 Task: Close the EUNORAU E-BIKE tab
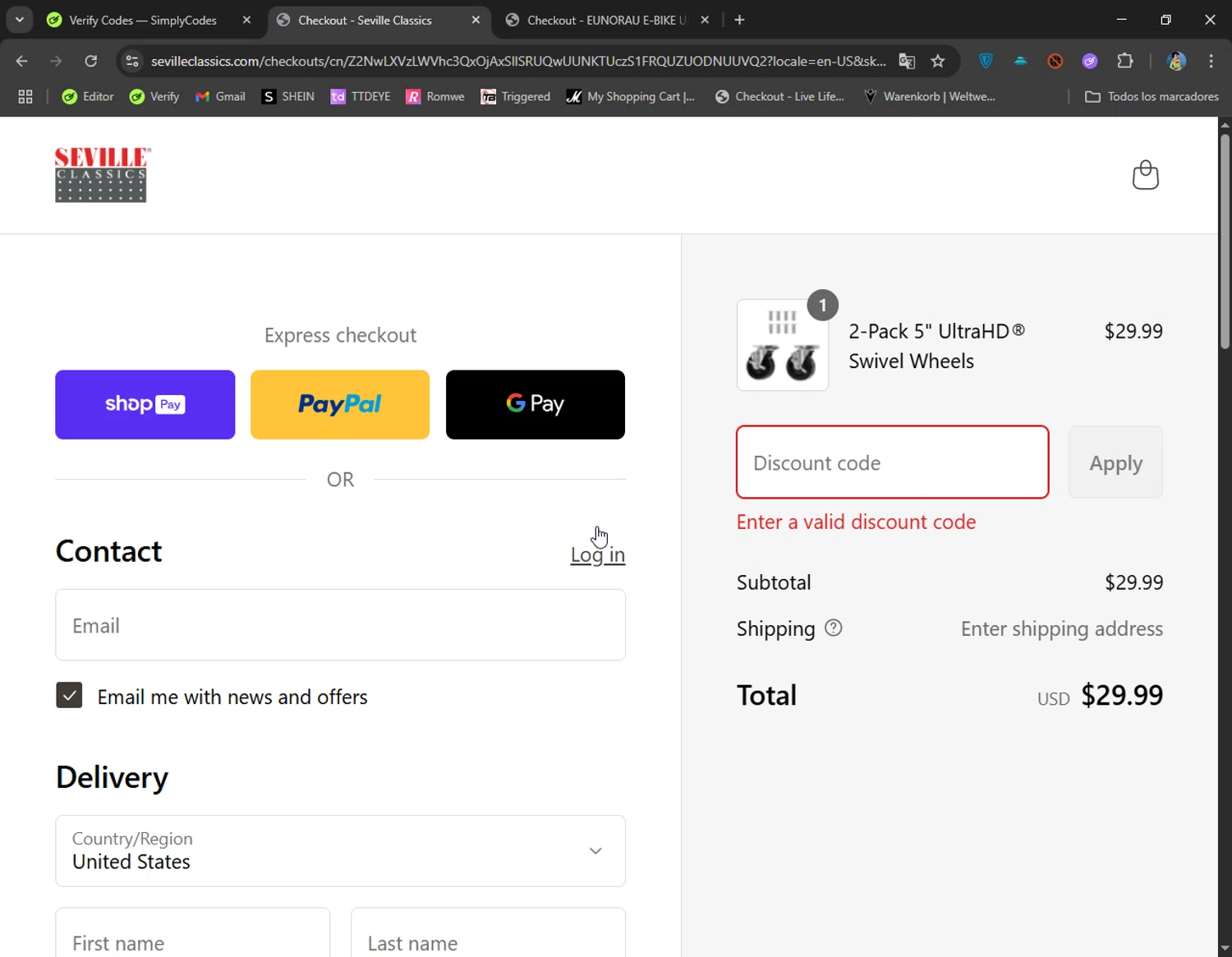click(x=705, y=20)
